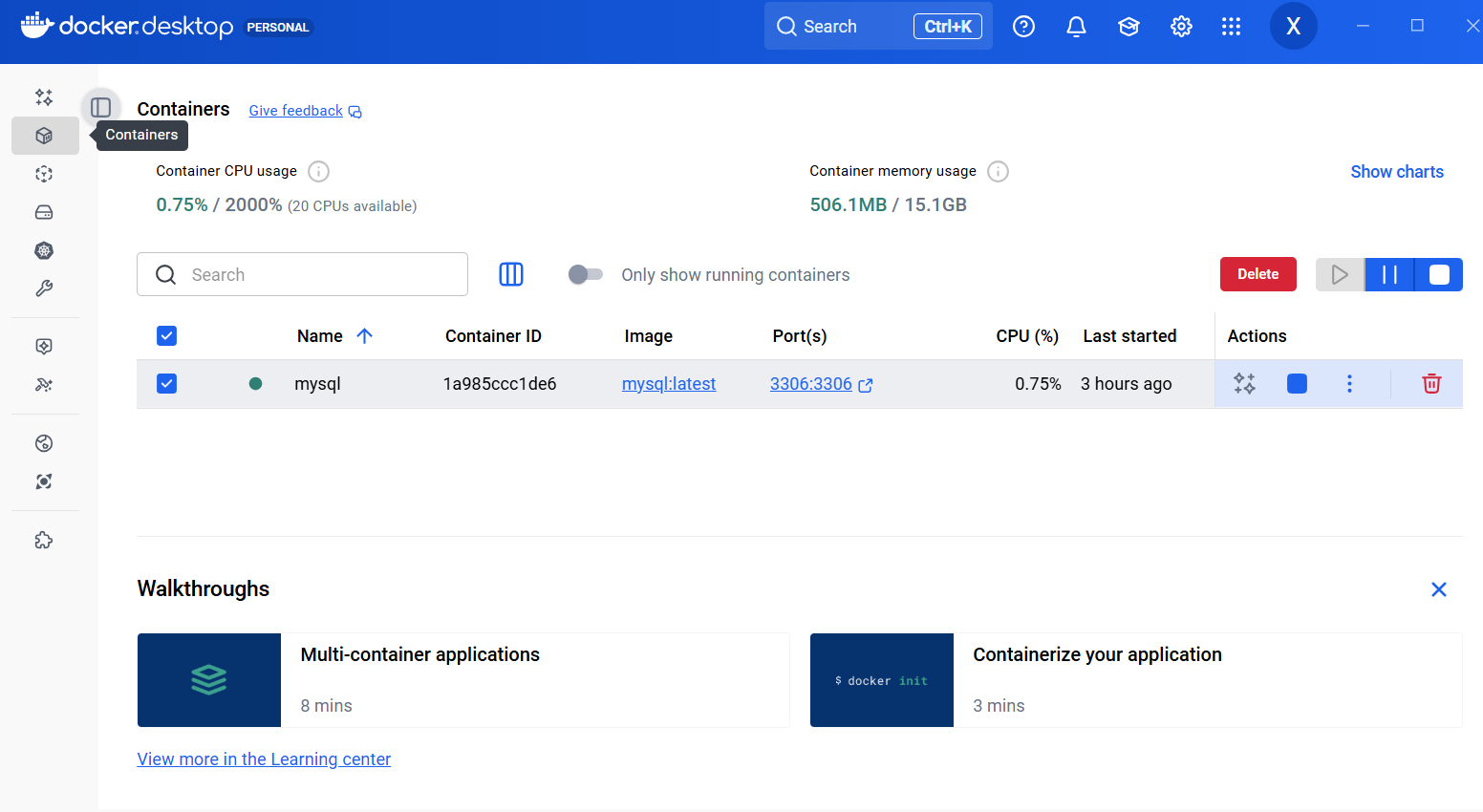Open the help question mark icon

pyautogui.click(x=1023, y=27)
